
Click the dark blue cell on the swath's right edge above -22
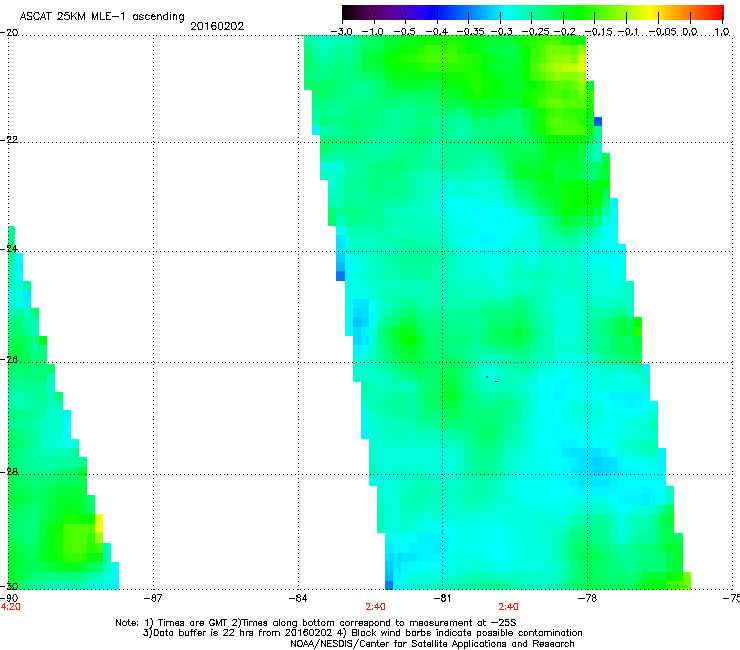pos(598,121)
